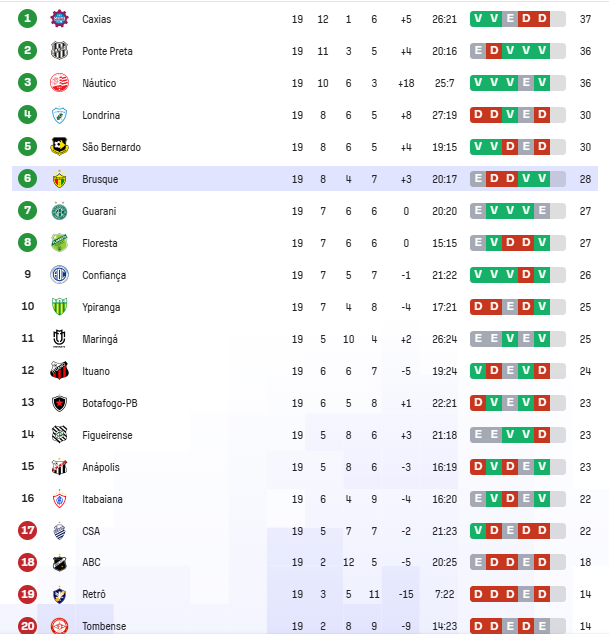The image size is (609, 634).
Task: Click Náutico's first V form badge
Action: click(478, 82)
